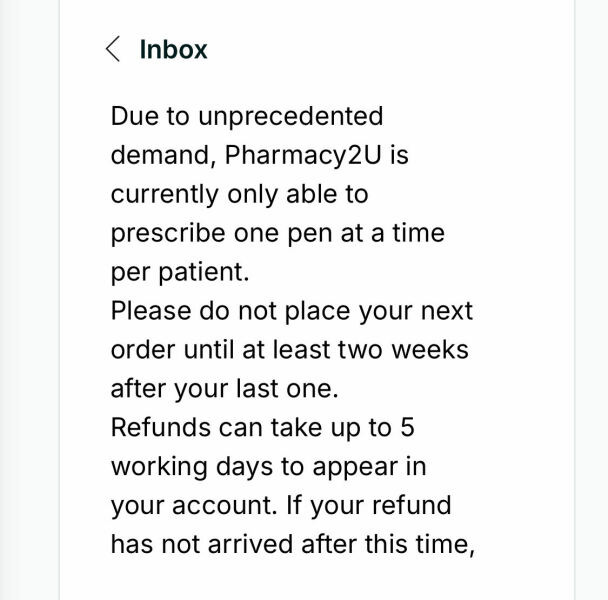608x600 pixels.
Task: Tap the back chevron arrow
Action: click(114, 49)
